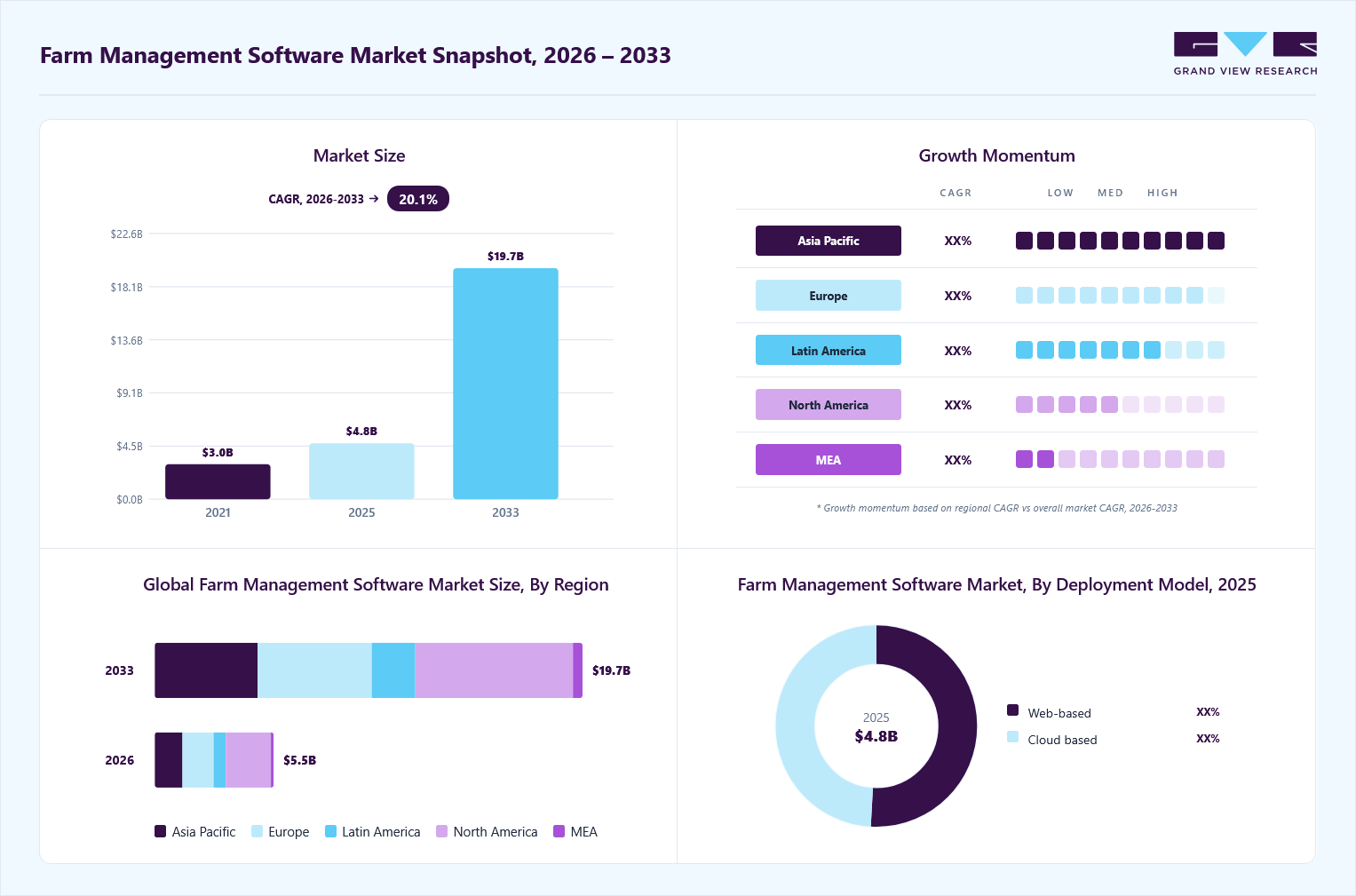This screenshot has height=896, width=1356.
Task: Click the $3.0B label above 2021 bar
Action: point(218,452)
